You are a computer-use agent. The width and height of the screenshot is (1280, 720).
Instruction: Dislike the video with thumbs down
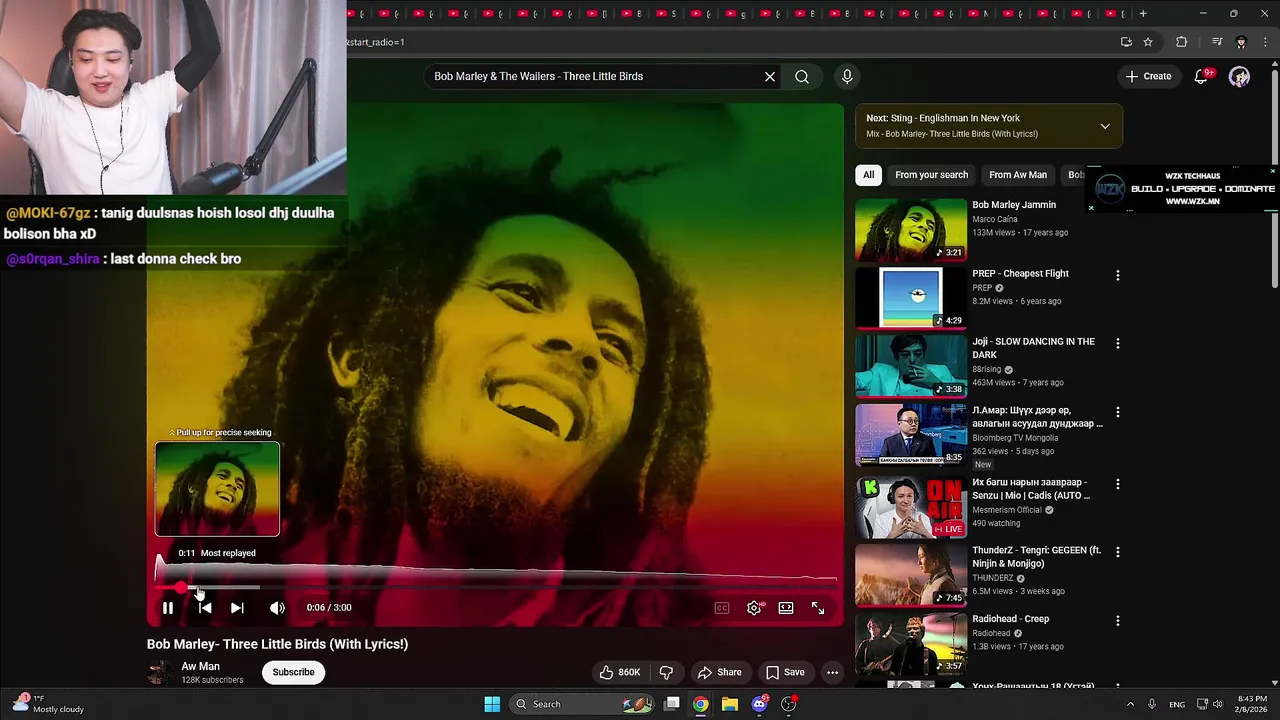(x=666, y=672)
